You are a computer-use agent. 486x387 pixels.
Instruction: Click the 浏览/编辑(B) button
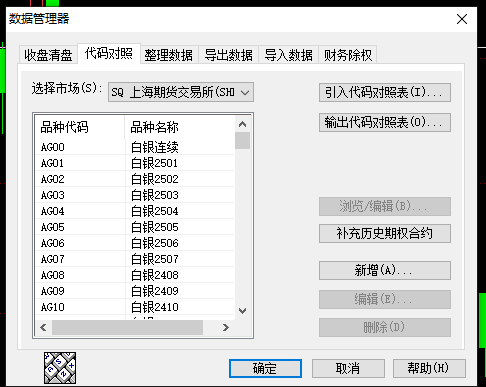coord(385,206)
